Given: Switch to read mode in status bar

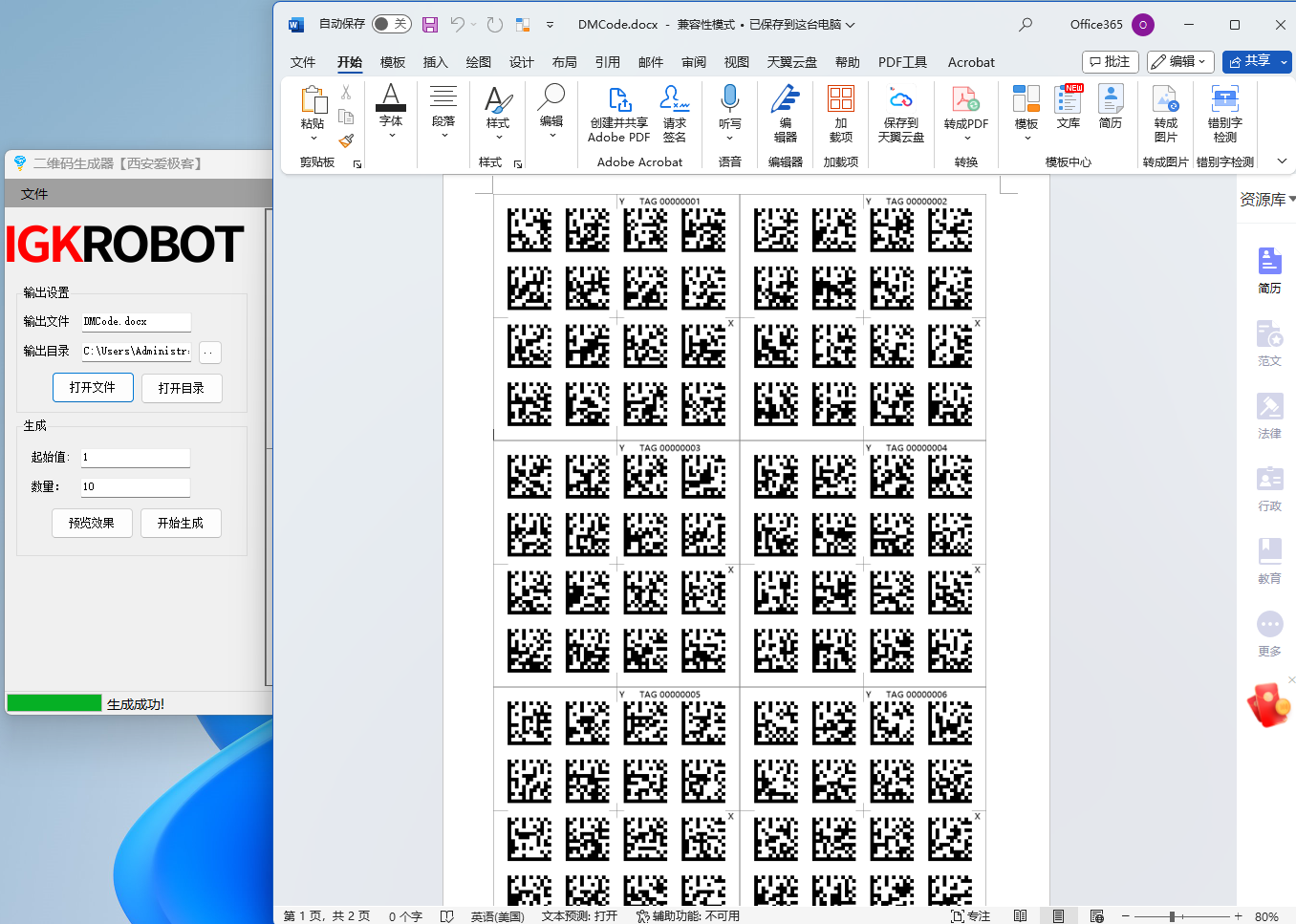Looking at the screenshot, I should coord(1020,915).
